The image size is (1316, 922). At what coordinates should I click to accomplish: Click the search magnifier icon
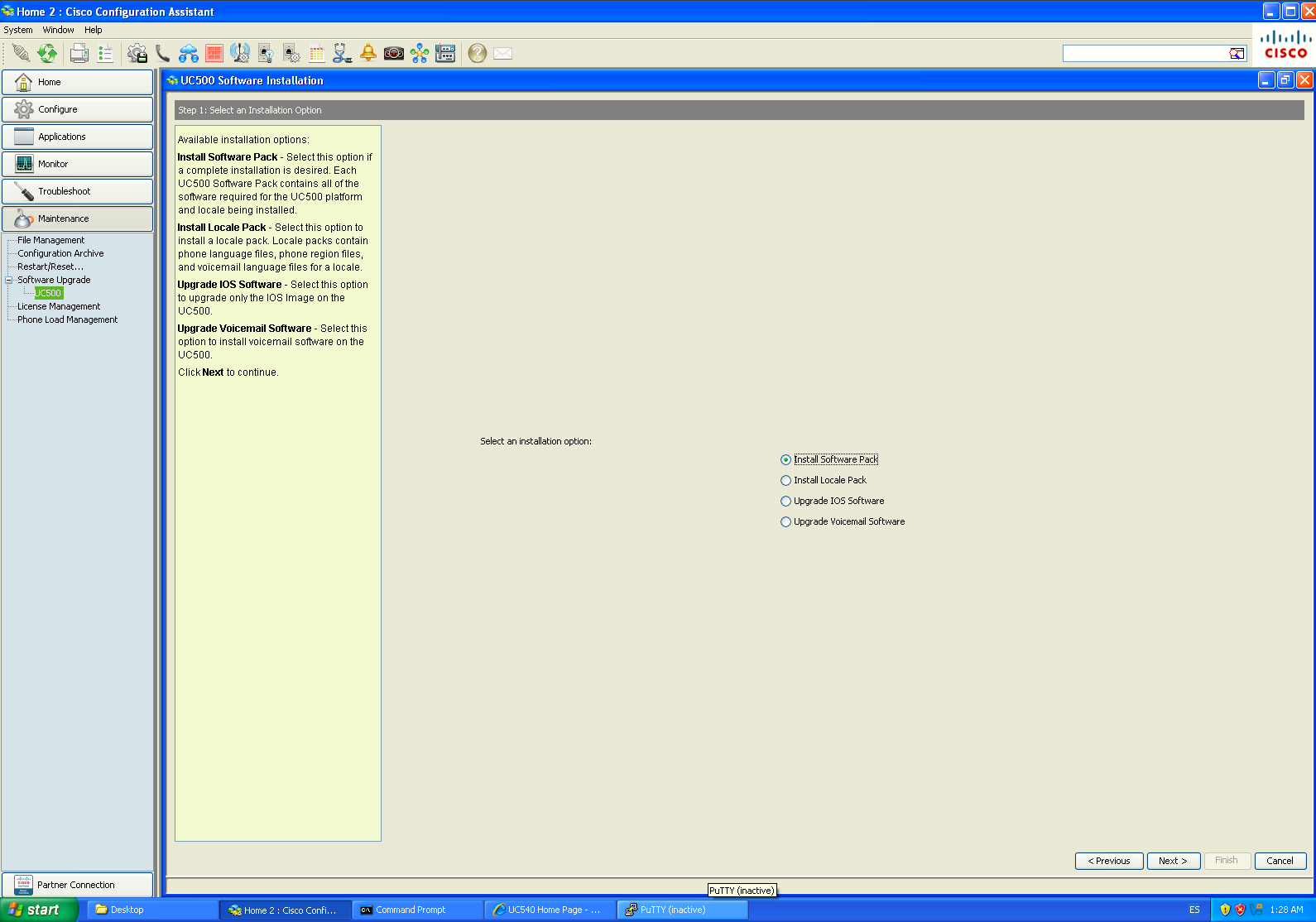(1237, 54)
